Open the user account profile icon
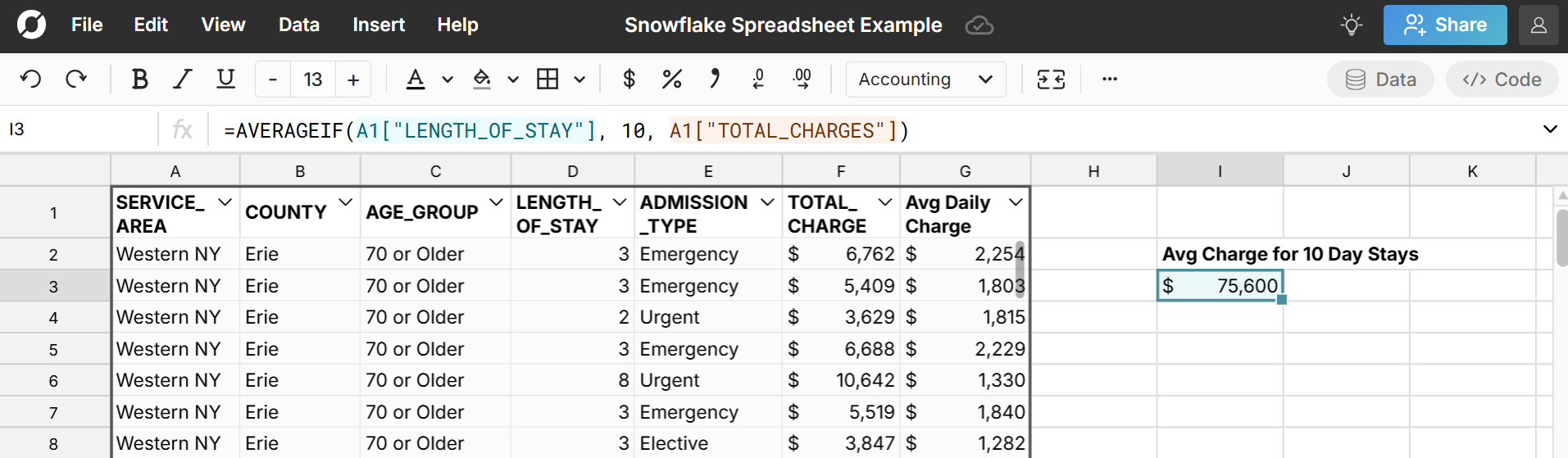The image size is (1568, 458). (x=1538, y=25)
